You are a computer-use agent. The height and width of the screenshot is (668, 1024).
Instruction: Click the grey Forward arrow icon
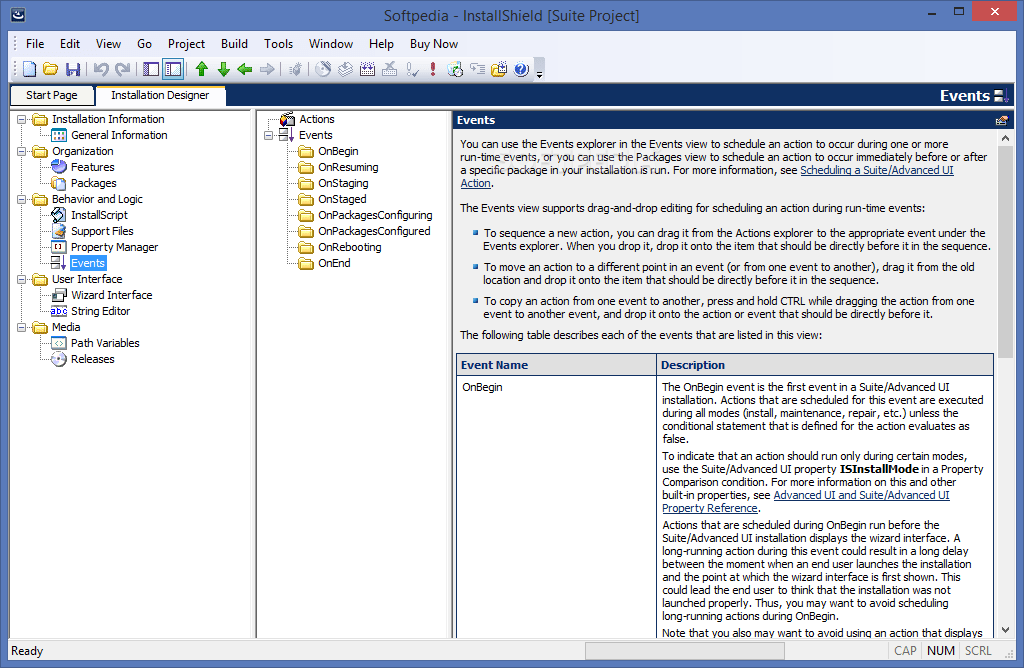[x=267, y=69]
